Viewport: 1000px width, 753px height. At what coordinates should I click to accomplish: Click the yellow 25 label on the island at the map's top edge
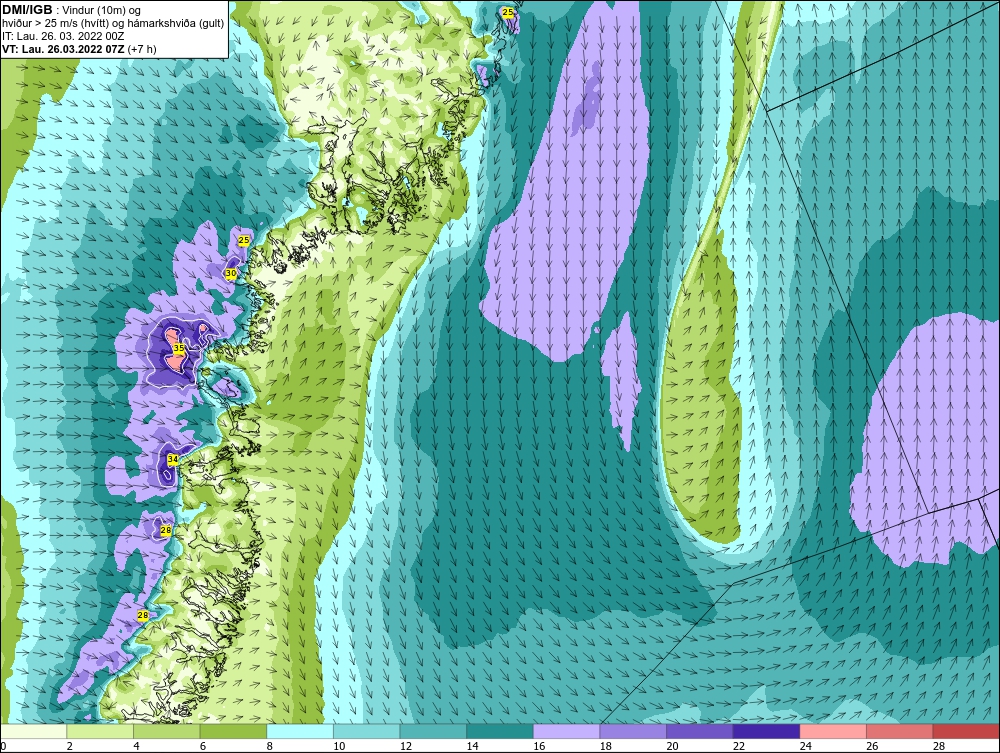point(508,12)
